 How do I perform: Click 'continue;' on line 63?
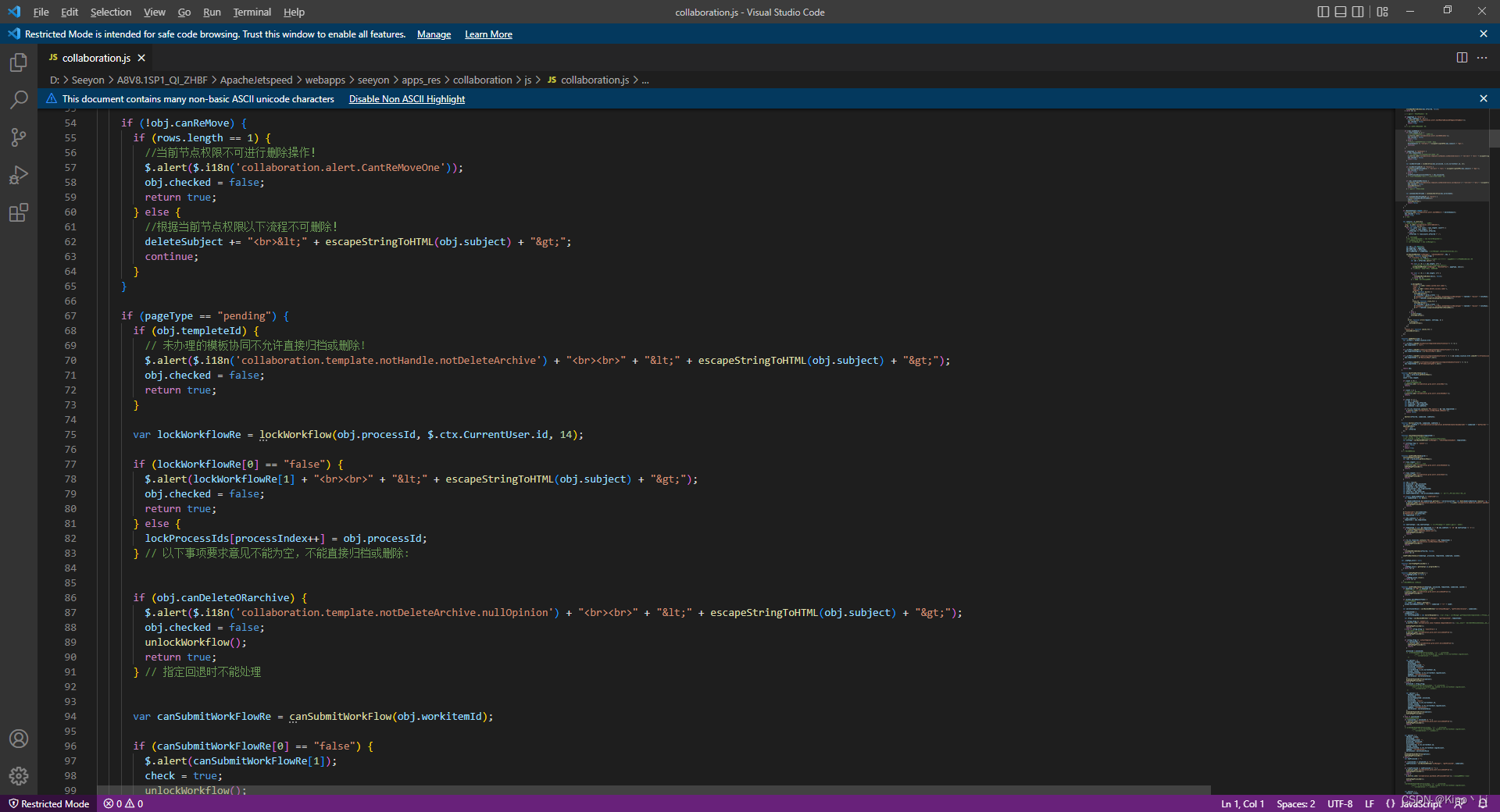[x=172, y=257]
